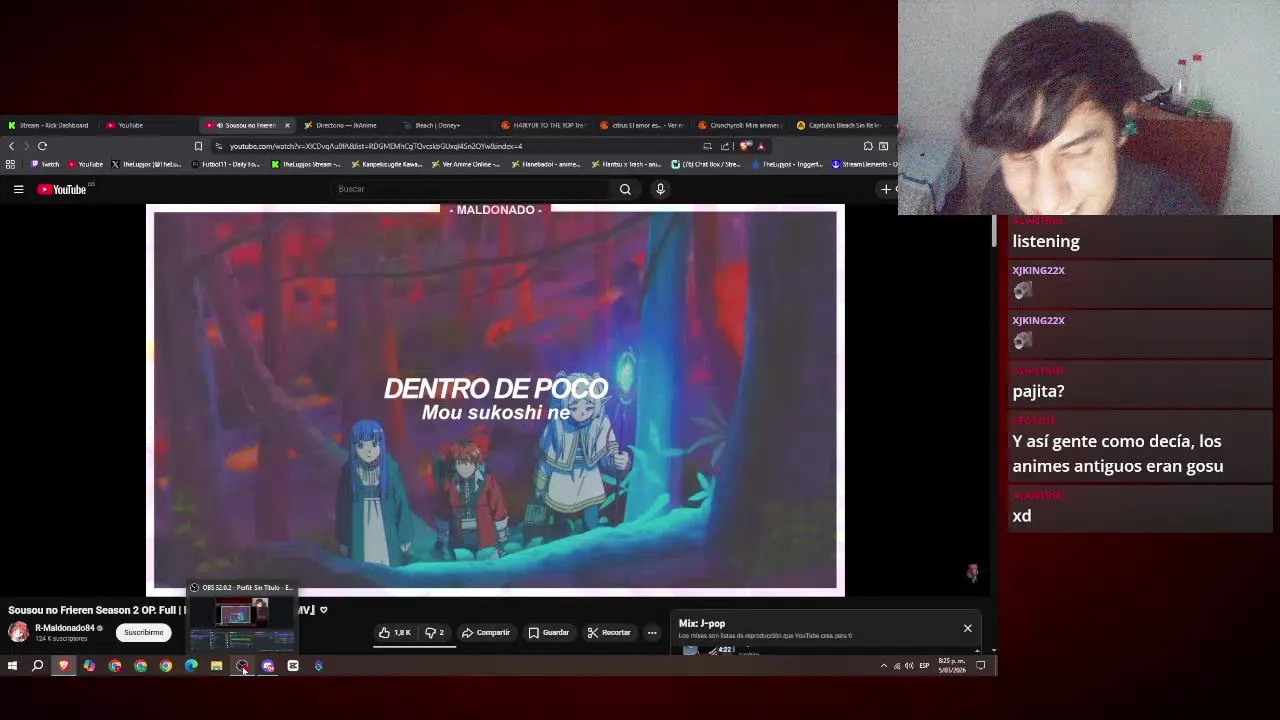Image resolution: width=1280 pixels, height=720 pixels.
Task: Open the R-Maldonado84 channel name link
Action: coord(65,628)
